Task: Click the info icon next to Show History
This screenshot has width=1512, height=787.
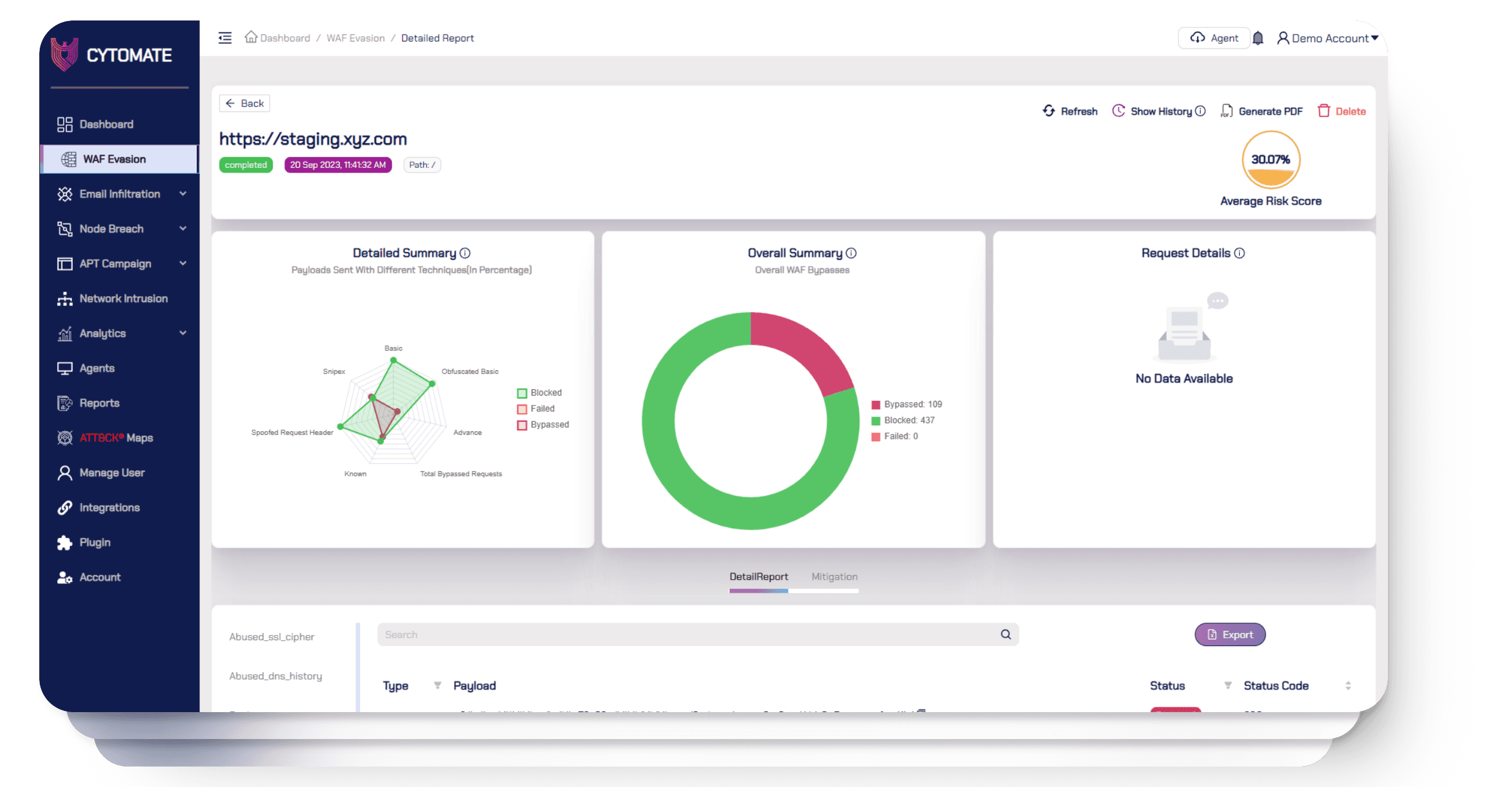Action: click(x=1201, y=111)
